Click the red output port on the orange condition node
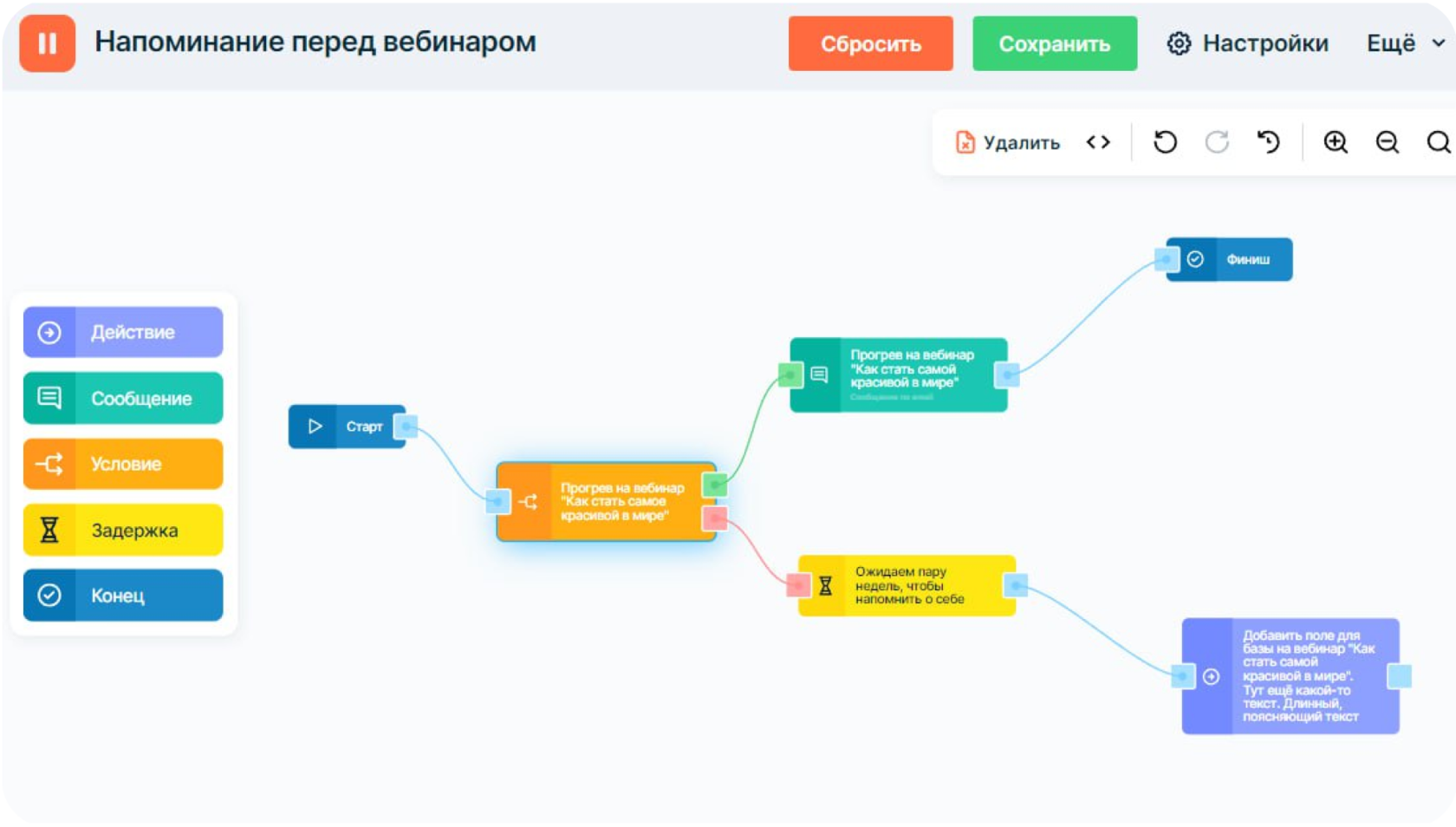Screen dimensions: 1456x827 pyautogui.click(x=717, y=518)
